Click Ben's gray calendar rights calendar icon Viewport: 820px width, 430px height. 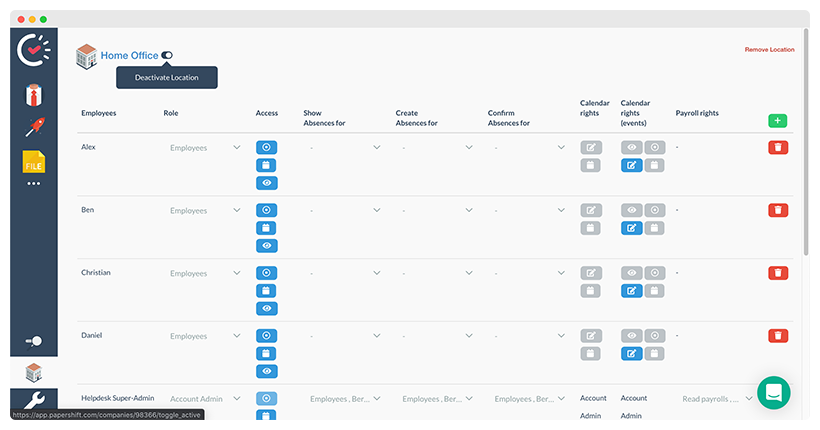(590, 228)
